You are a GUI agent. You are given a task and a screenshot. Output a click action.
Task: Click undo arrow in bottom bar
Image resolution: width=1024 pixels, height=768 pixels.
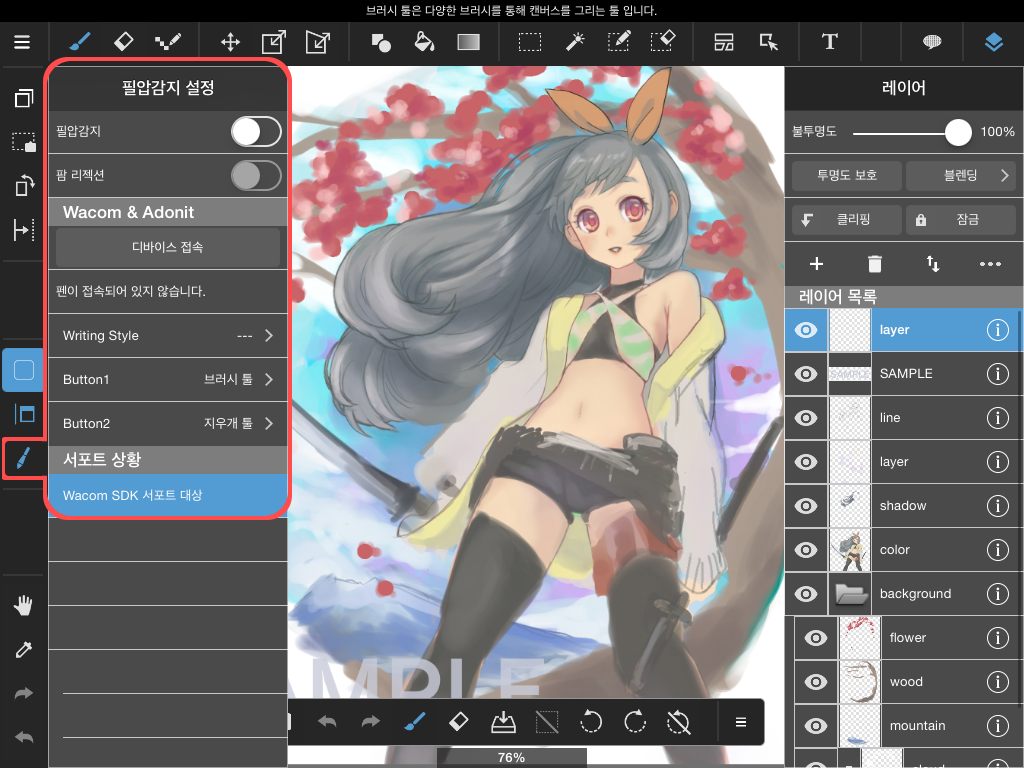[x=327, y=722]
